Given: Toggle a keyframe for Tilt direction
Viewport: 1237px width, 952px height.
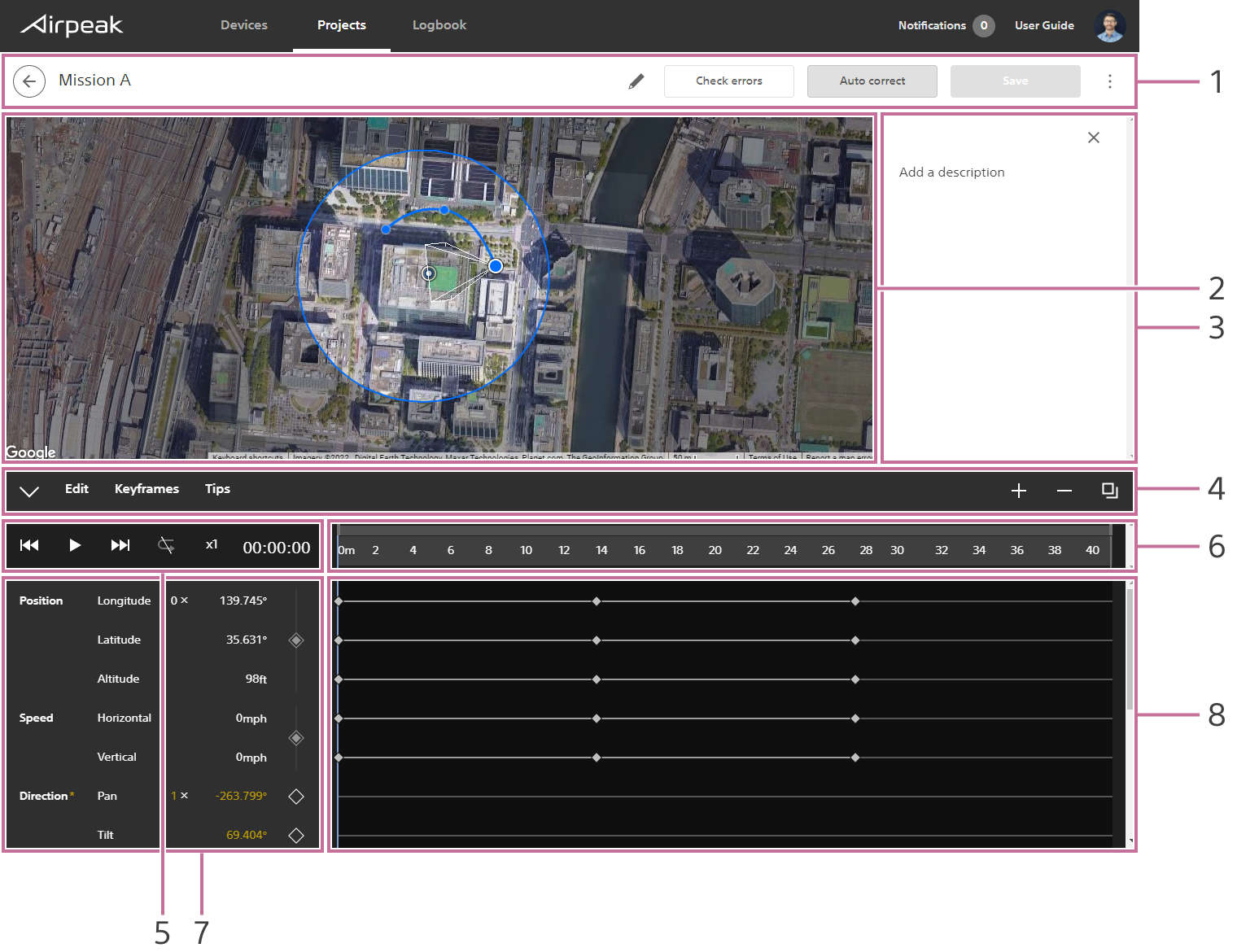Looking at the screenshot, I should [295, 835].
